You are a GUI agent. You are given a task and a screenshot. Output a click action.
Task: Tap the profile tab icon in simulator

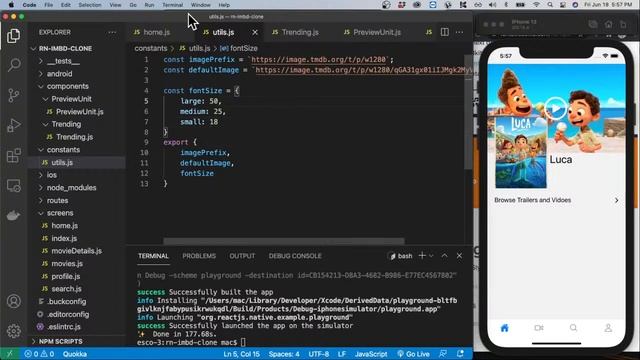click(x=608, y=328)
